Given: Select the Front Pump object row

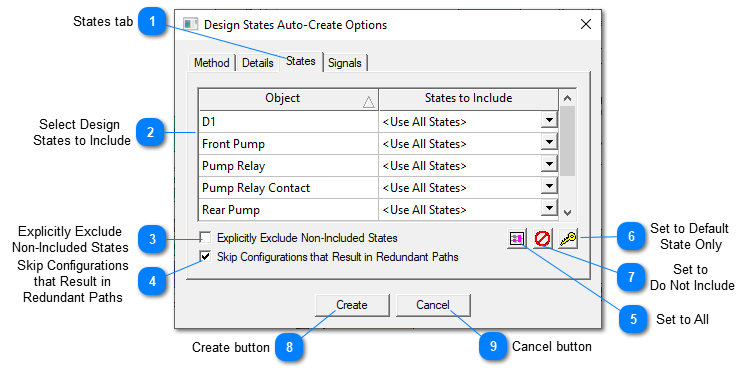Looking at the screenshot, I should pyautogui.click(x=289, y=144).
